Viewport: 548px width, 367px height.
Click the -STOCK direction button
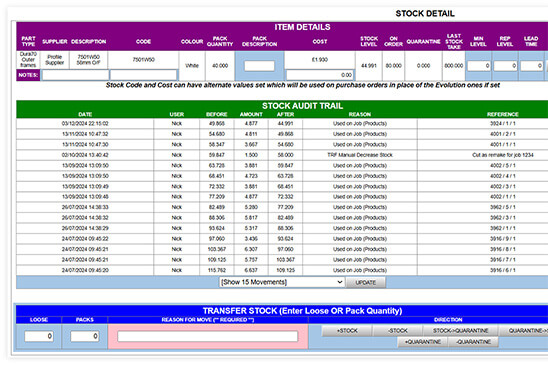click(398, 331)
